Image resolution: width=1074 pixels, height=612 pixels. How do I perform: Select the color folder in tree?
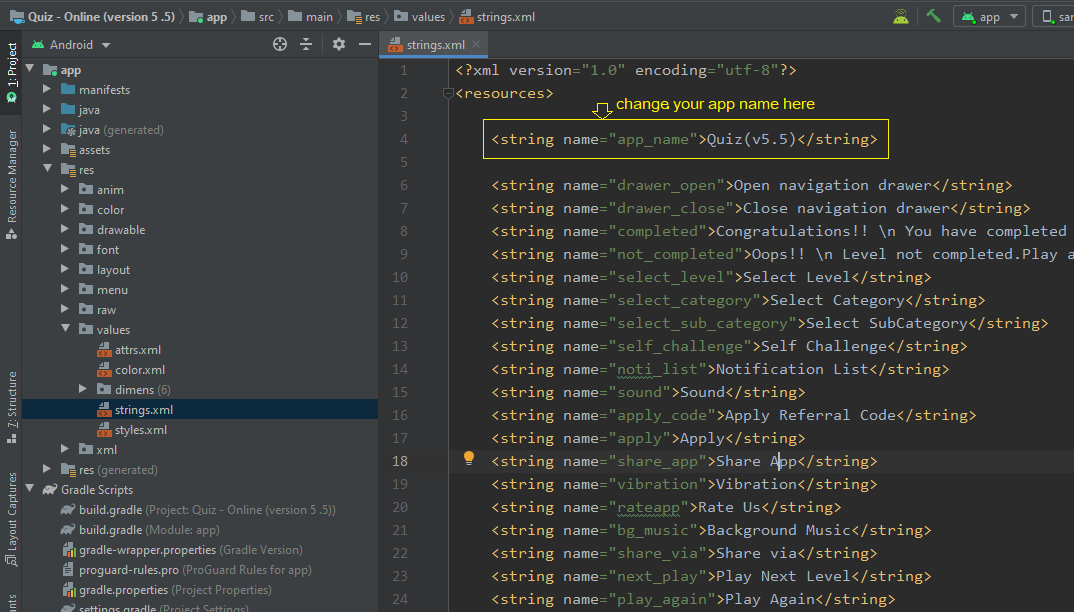coord(101,210)
